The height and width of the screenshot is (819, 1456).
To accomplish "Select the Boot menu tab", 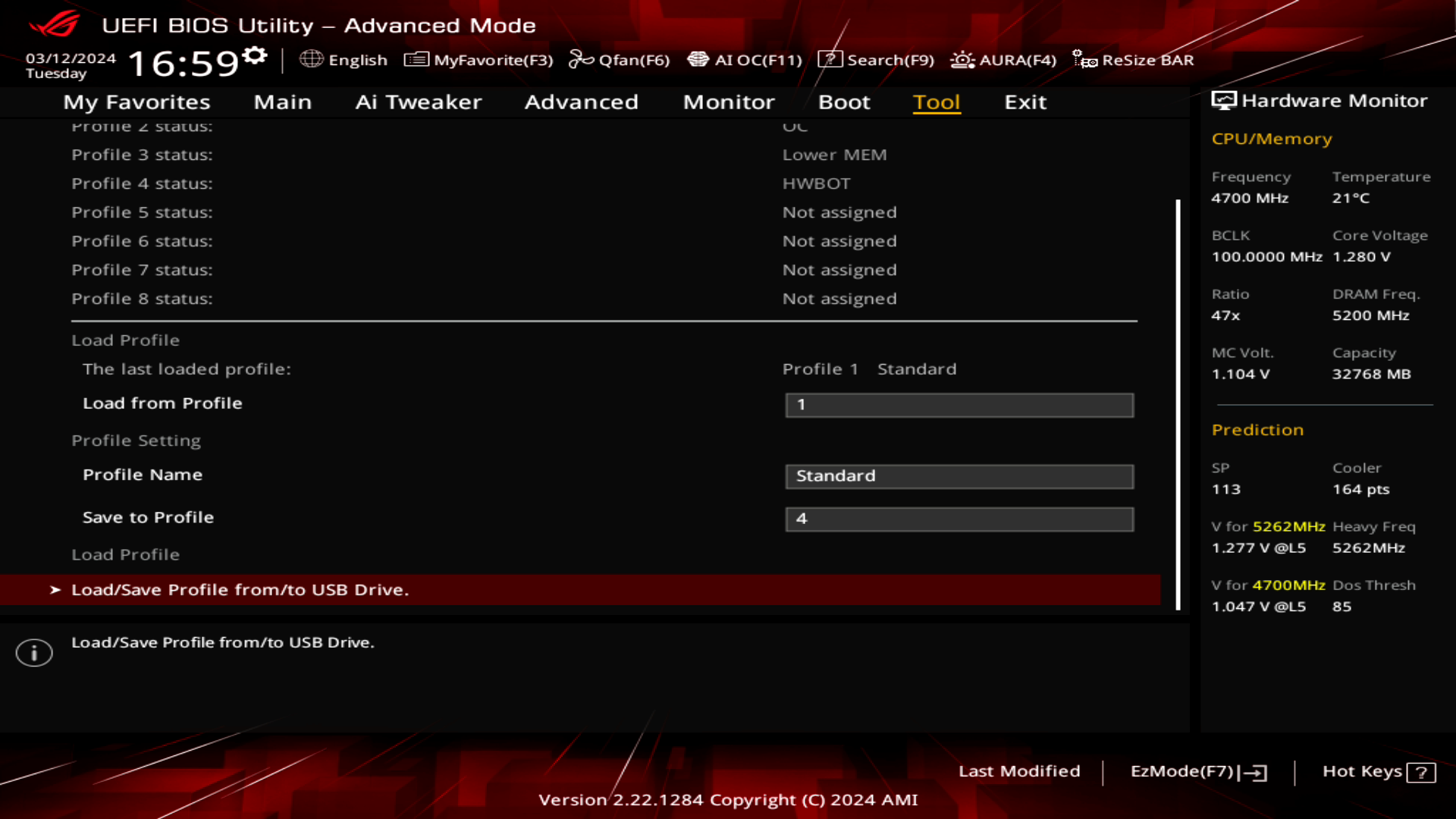I will click(x=844, y=101).
